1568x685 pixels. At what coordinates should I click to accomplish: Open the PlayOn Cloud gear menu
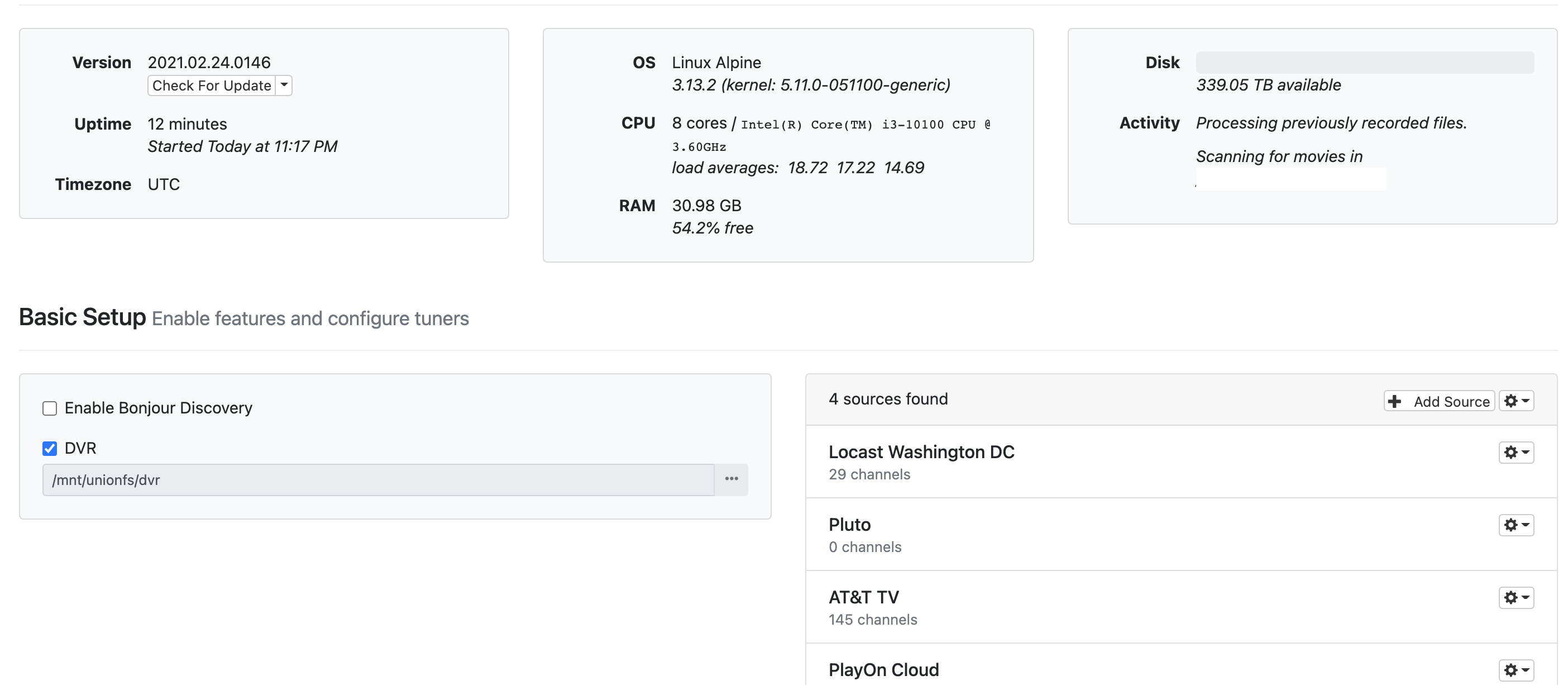[x=1516, y=670]
